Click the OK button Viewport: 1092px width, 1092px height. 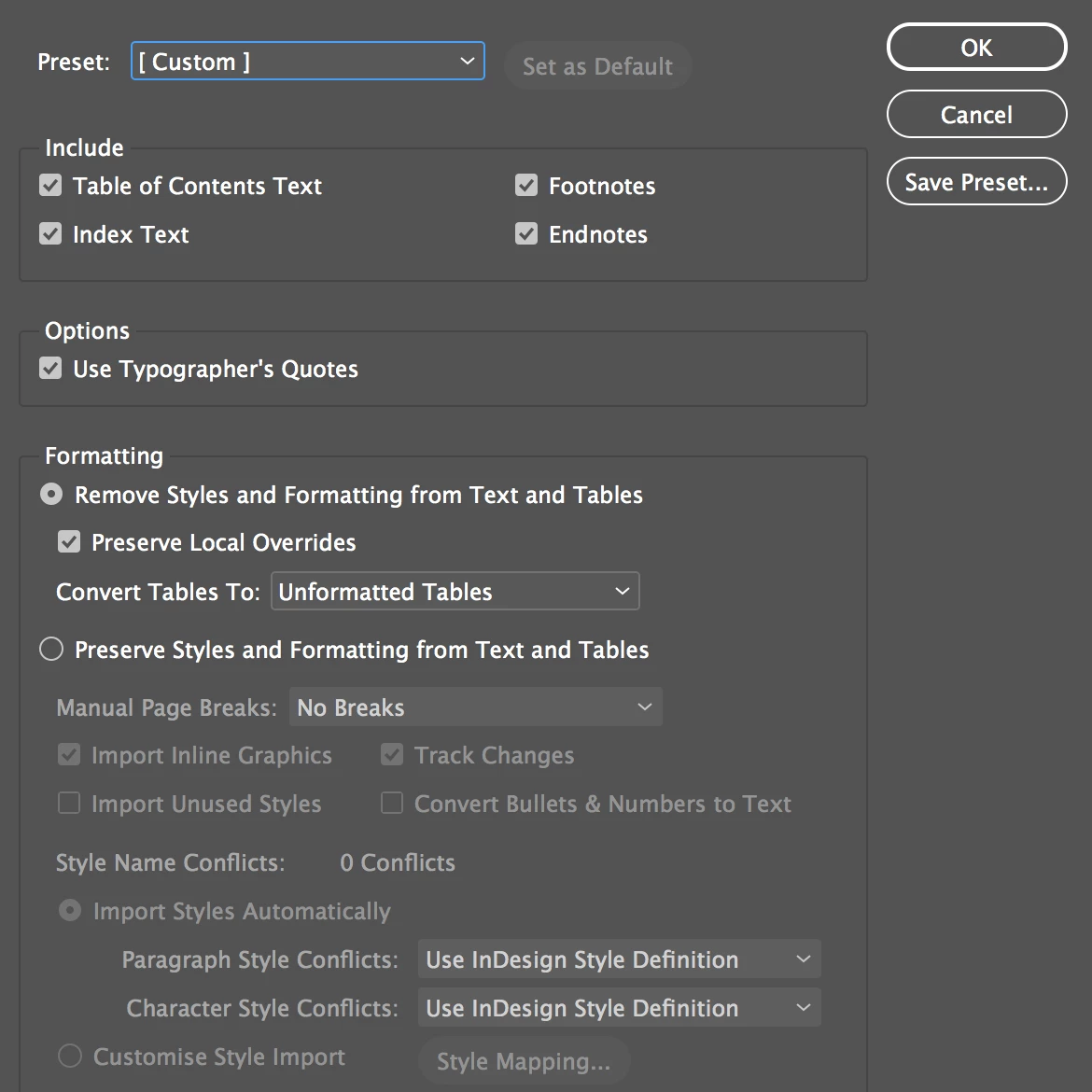(x=976, y=48)
